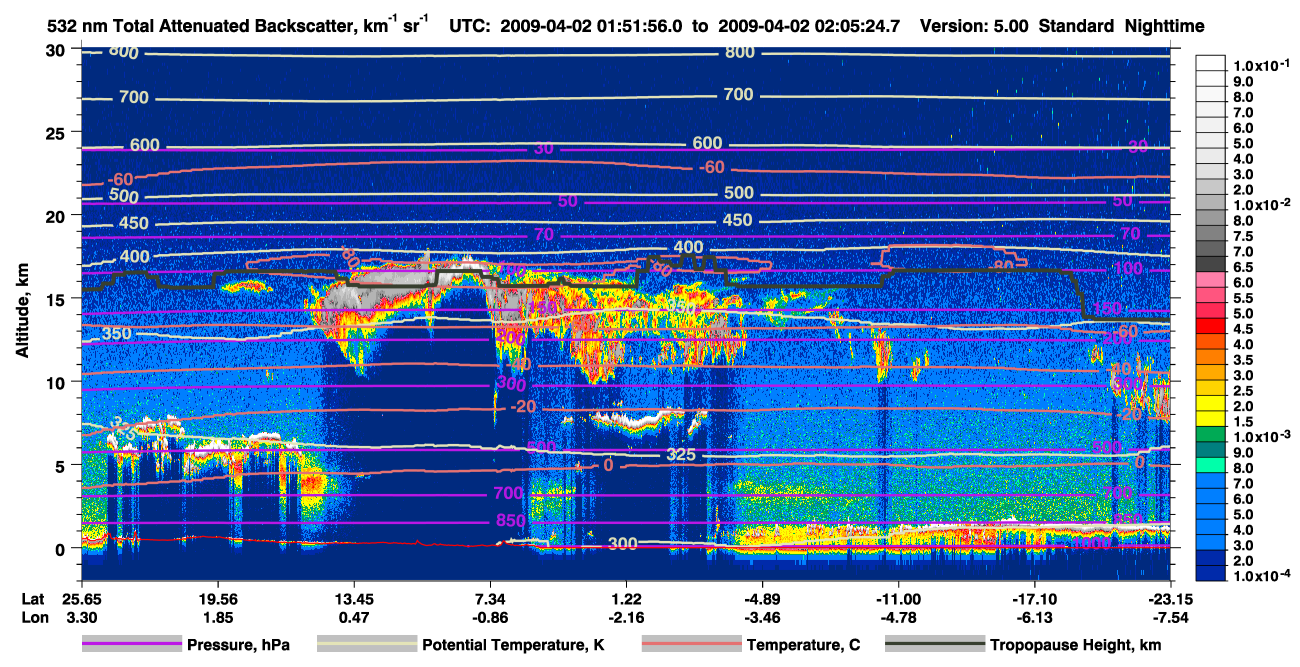Screen dimensions: 1300x667
Task: Click the colorbar label '1.0x10⁻¹'
Action: click(x=1262, y=67)
